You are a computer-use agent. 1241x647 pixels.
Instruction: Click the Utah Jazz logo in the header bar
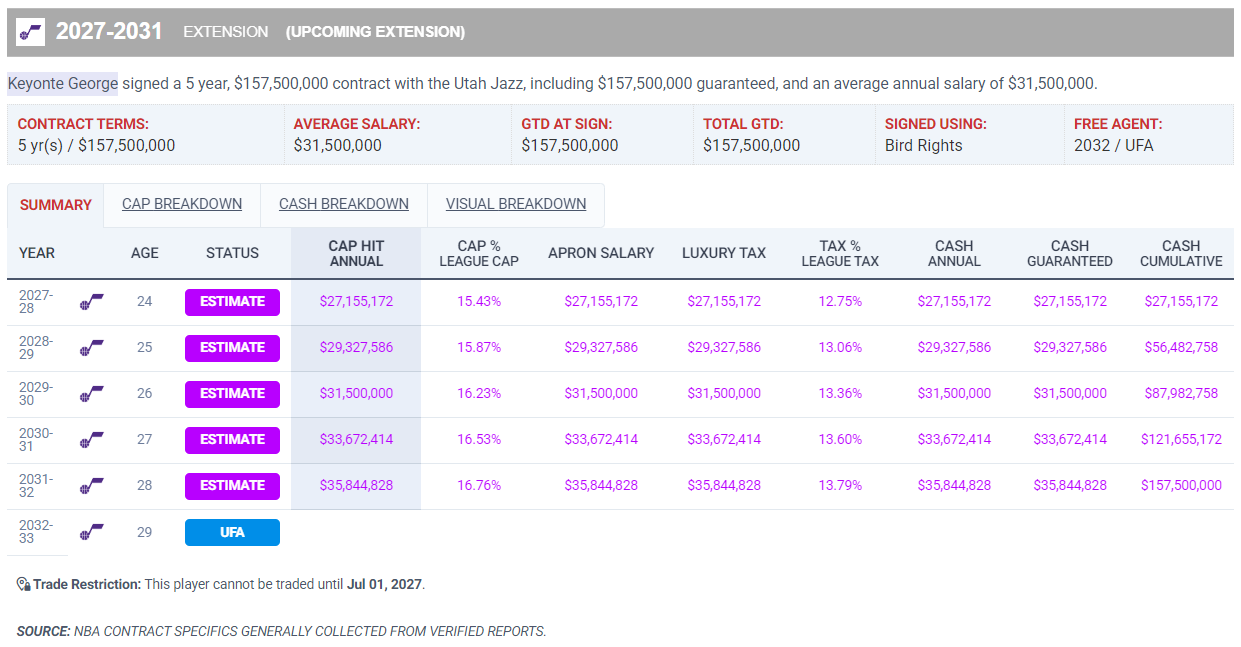(31, 32)
